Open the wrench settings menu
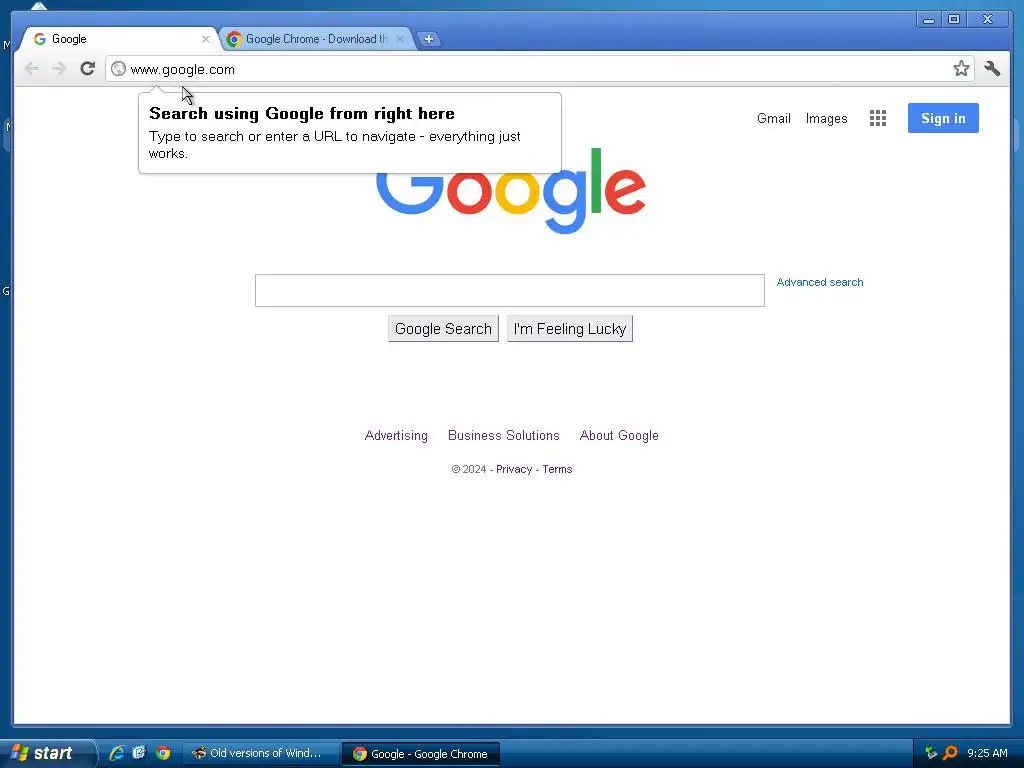The image size is (1024, 768). click(x=992, y=69)
